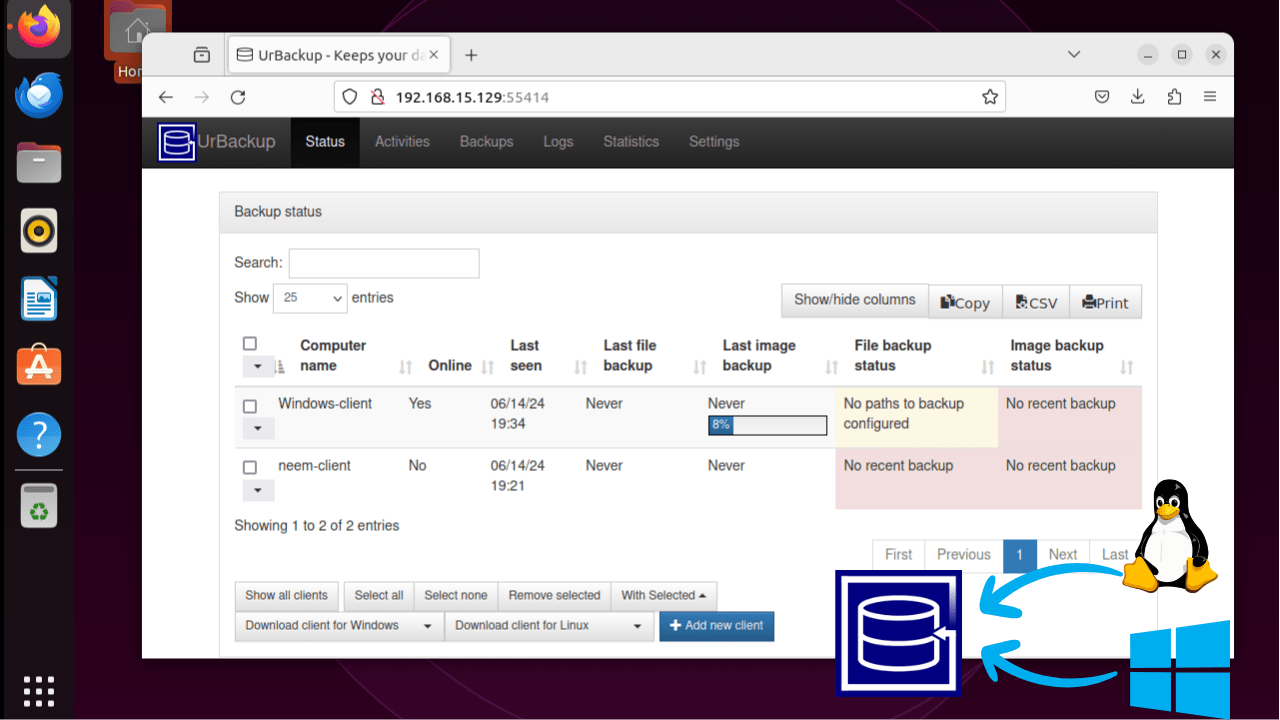The width and height of the screenshot is (1280, 720).
Task: Open the With Selected dropdown
Action: tap(663, 596)
